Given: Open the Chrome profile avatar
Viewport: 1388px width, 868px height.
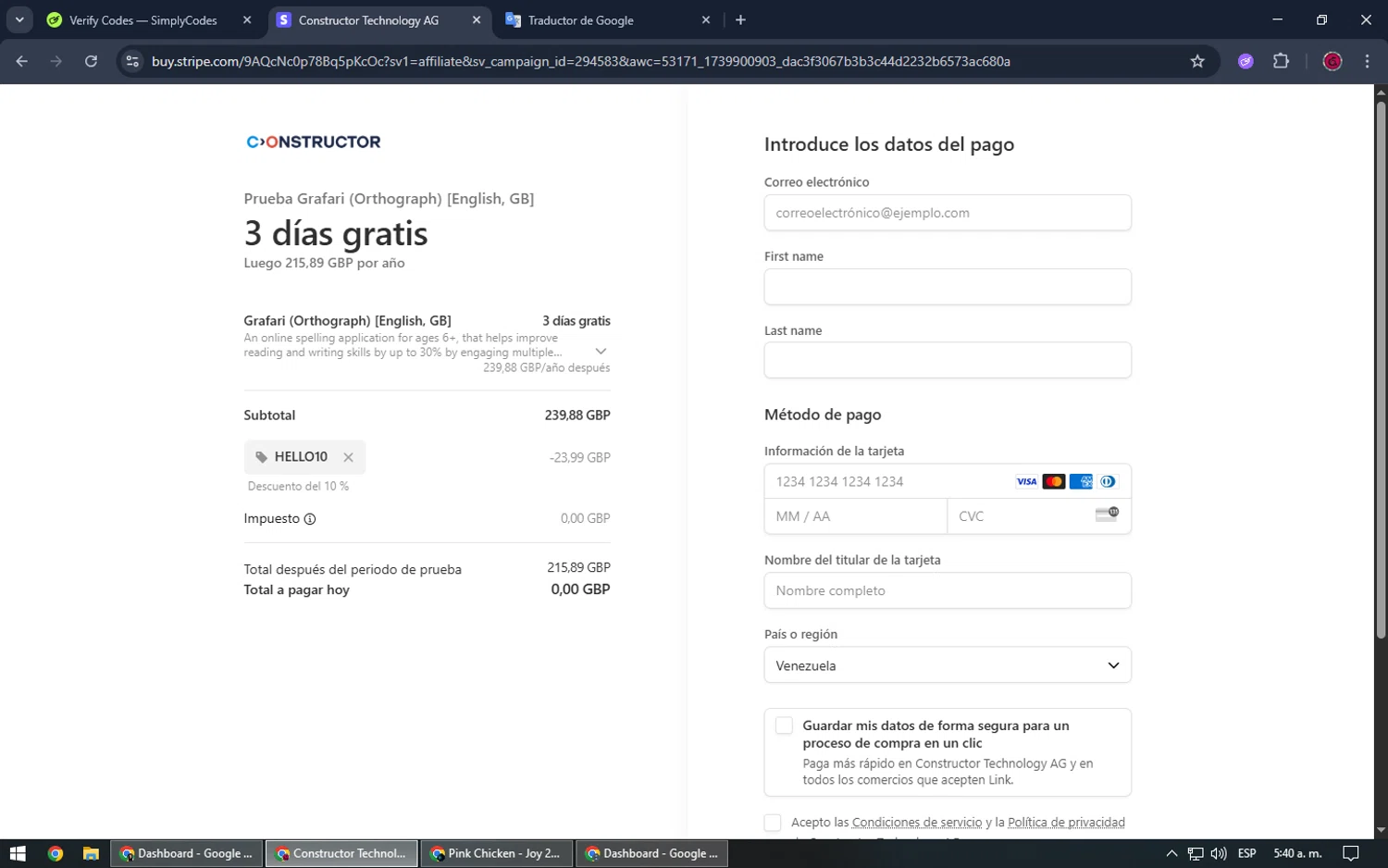Looking at the screenshot, I should 1332,61.
